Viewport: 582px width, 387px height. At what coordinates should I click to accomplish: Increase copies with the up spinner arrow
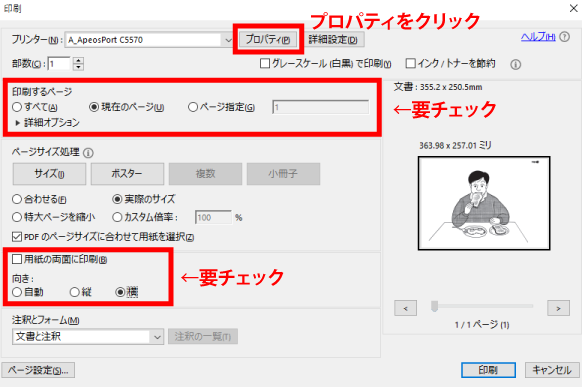(x=78, y=60)
